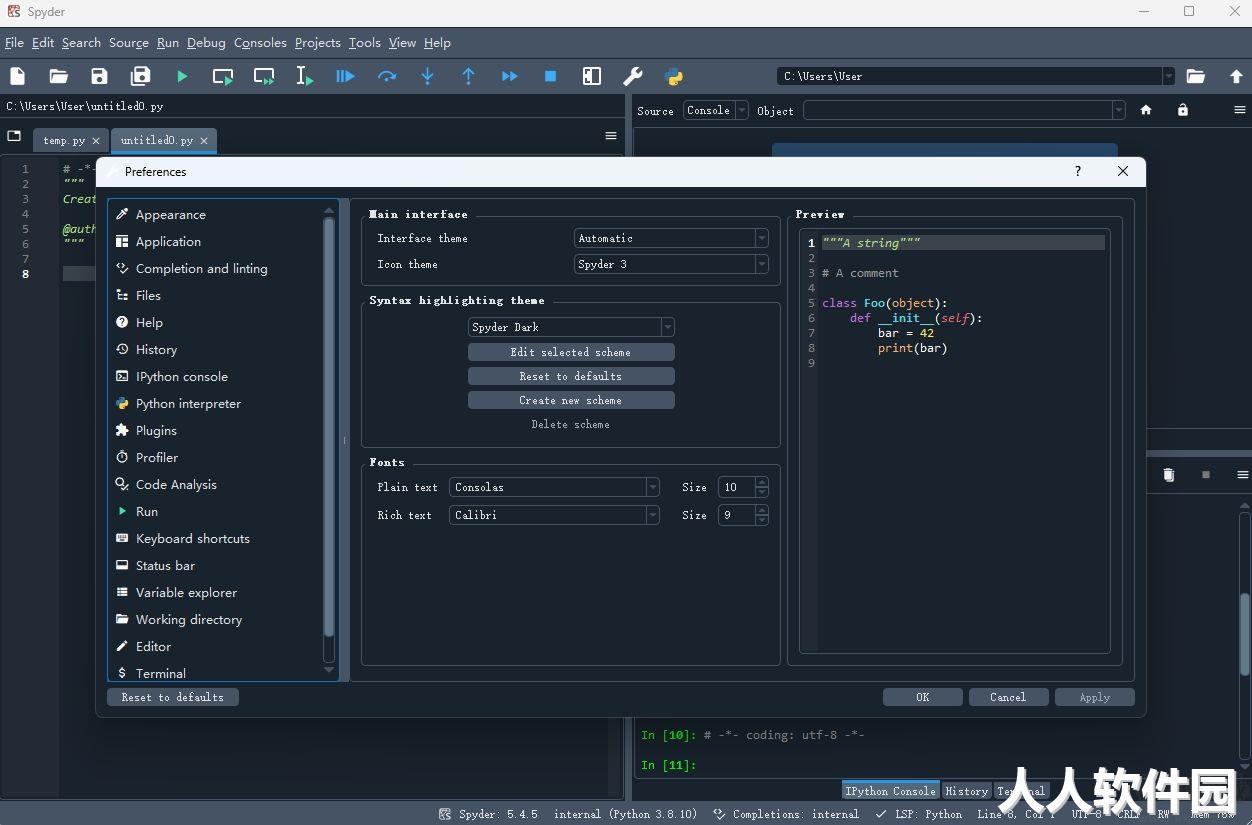
Task: Select Appearance in preferences list
Action: coord(215,214)
